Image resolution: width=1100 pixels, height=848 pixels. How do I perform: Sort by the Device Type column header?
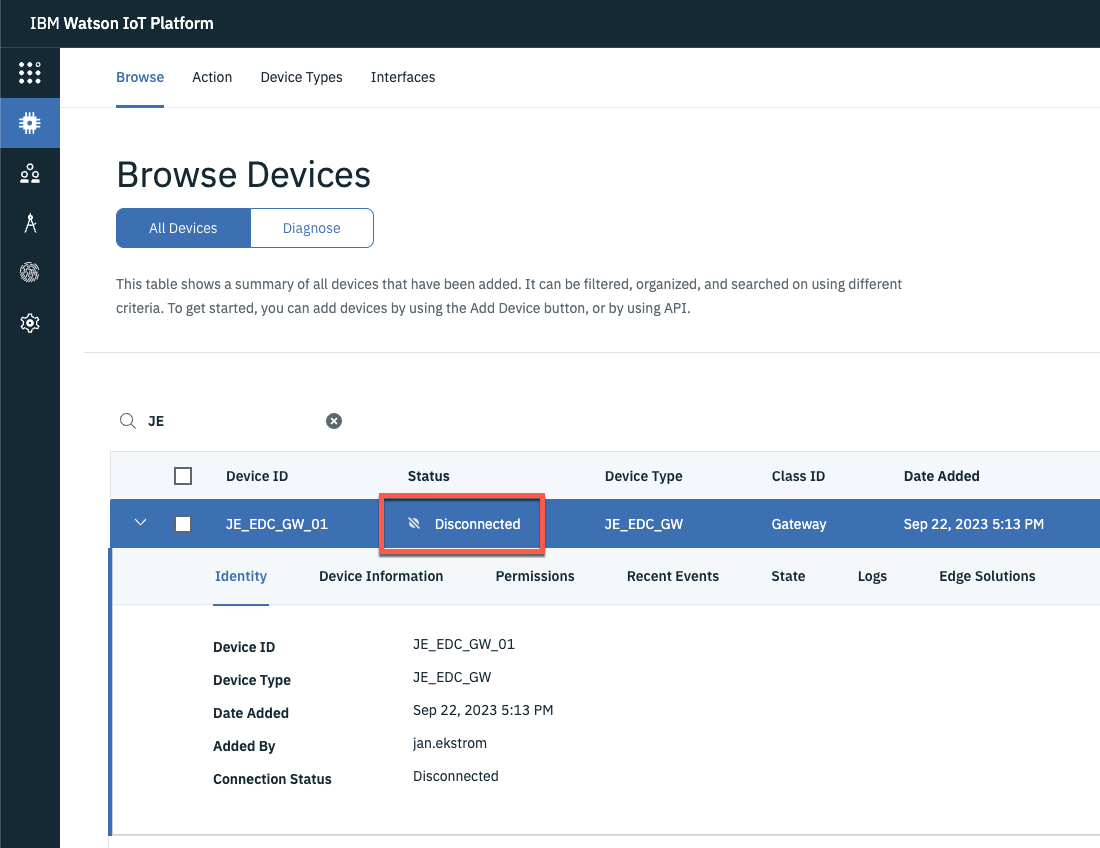[x=643, y=476]
